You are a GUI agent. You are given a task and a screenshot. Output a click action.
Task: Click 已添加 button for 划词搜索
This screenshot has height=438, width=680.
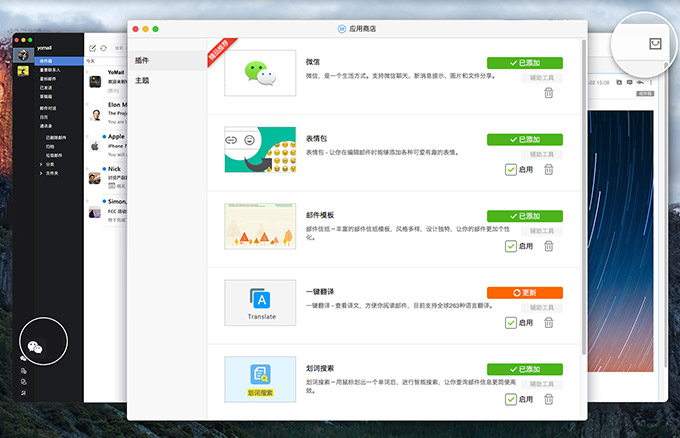click(525, 369)
